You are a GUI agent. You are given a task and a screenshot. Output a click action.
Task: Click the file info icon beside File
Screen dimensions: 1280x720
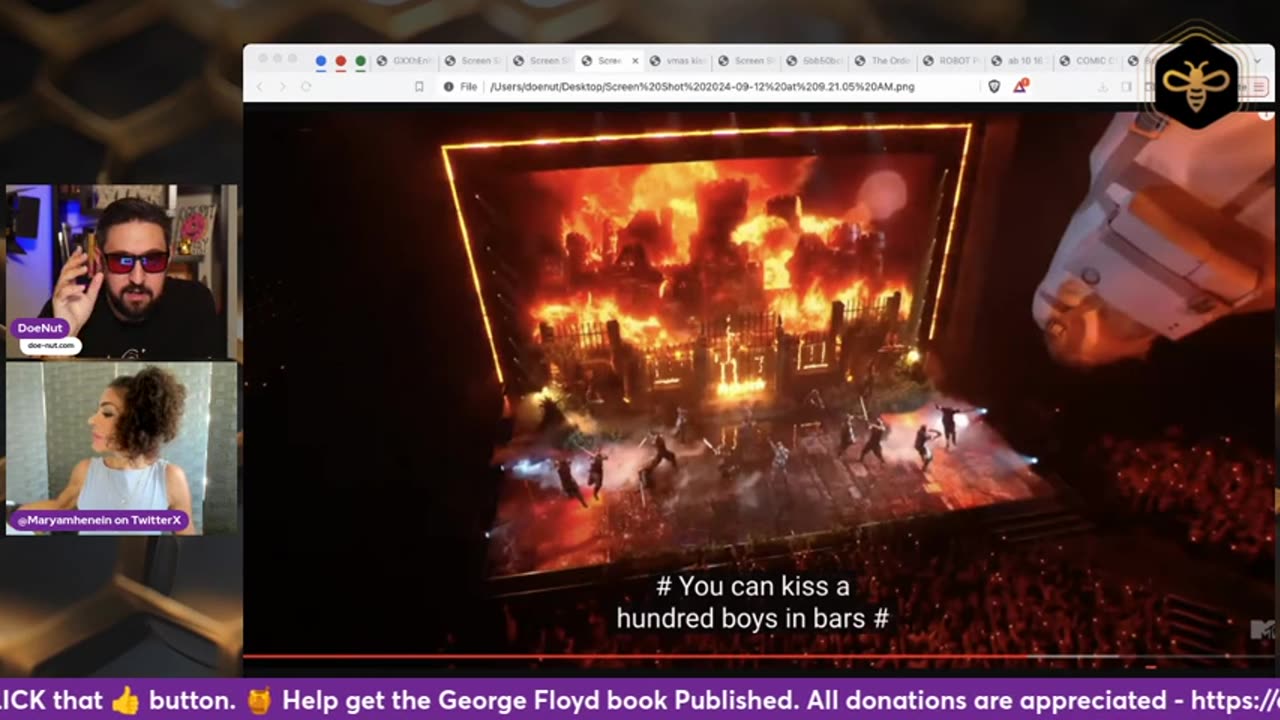448,87
